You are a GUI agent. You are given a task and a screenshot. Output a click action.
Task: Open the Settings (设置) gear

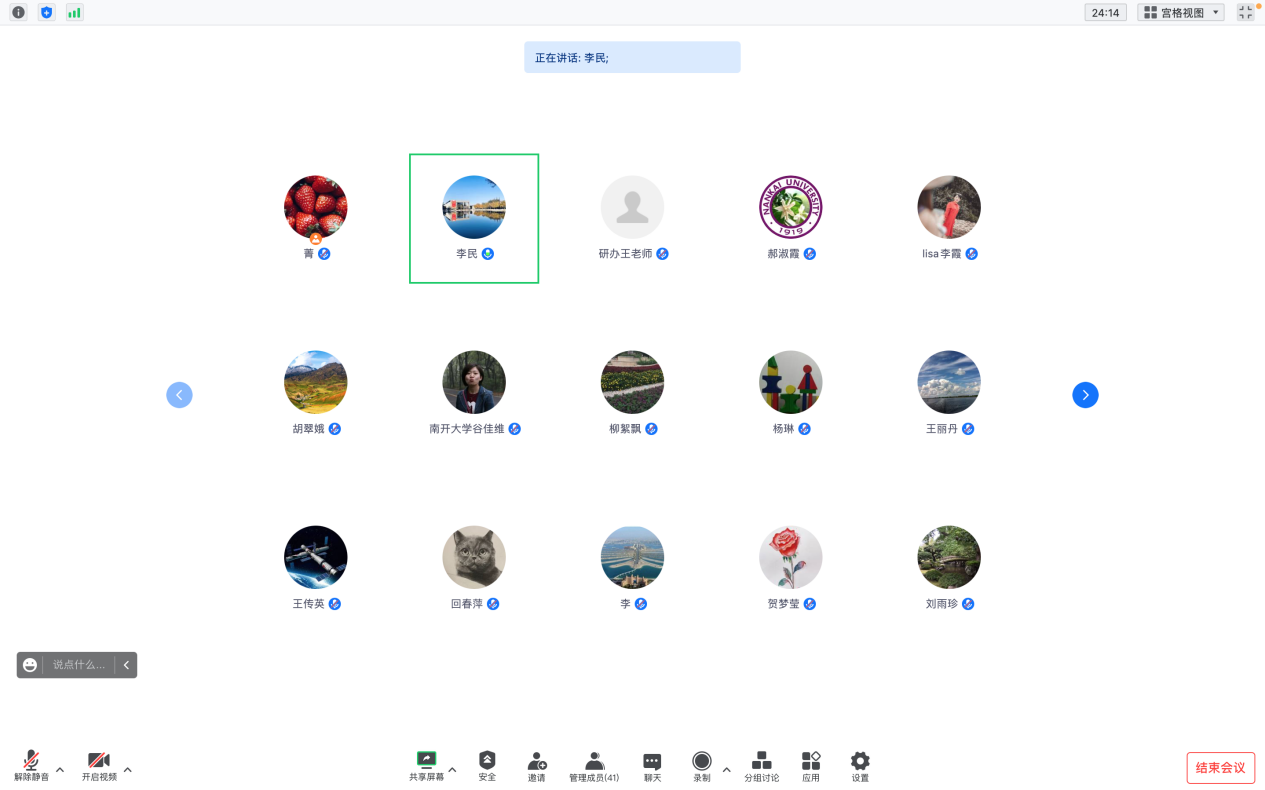860,766
